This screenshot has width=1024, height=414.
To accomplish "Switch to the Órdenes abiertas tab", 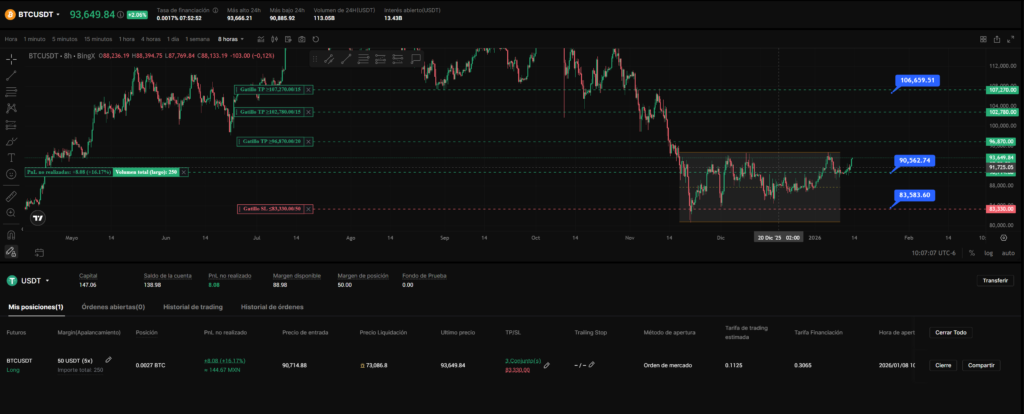I will coord(113,307).
